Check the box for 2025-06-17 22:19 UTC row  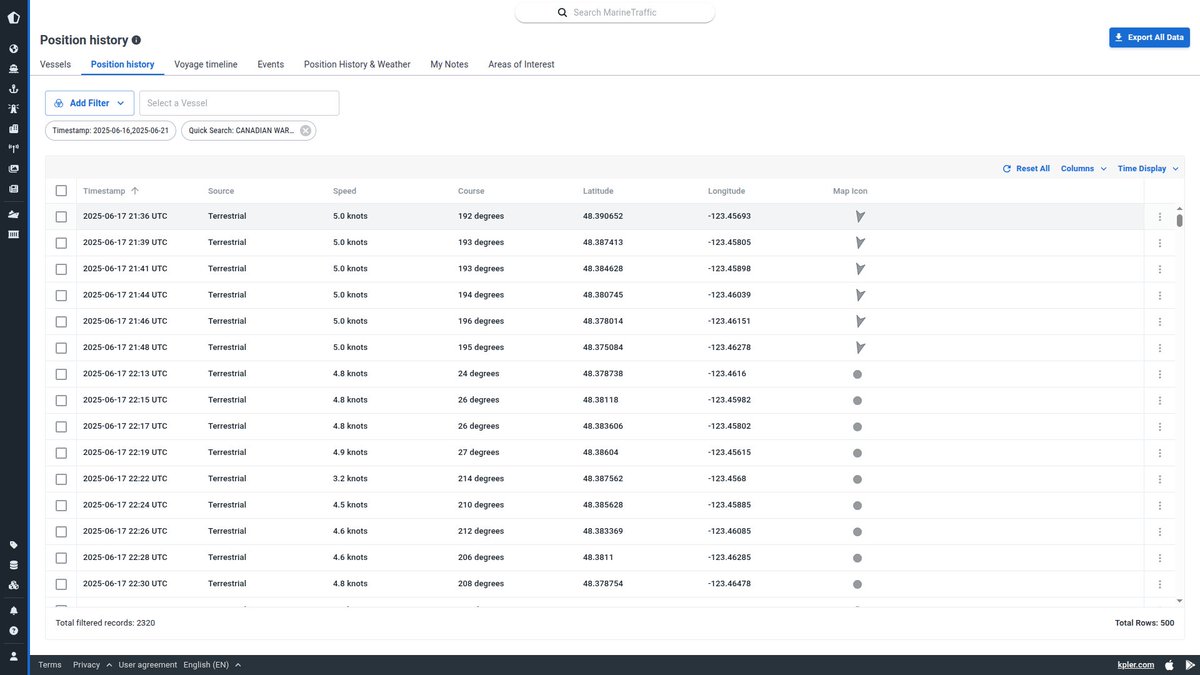(61, 452)
